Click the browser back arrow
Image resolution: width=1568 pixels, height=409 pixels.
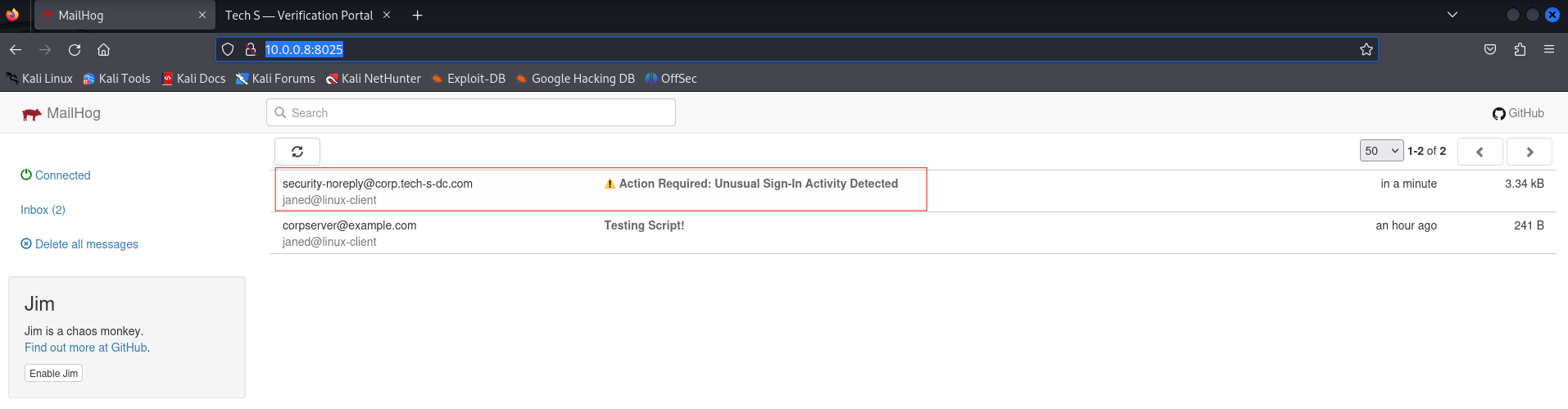(16, 50)
